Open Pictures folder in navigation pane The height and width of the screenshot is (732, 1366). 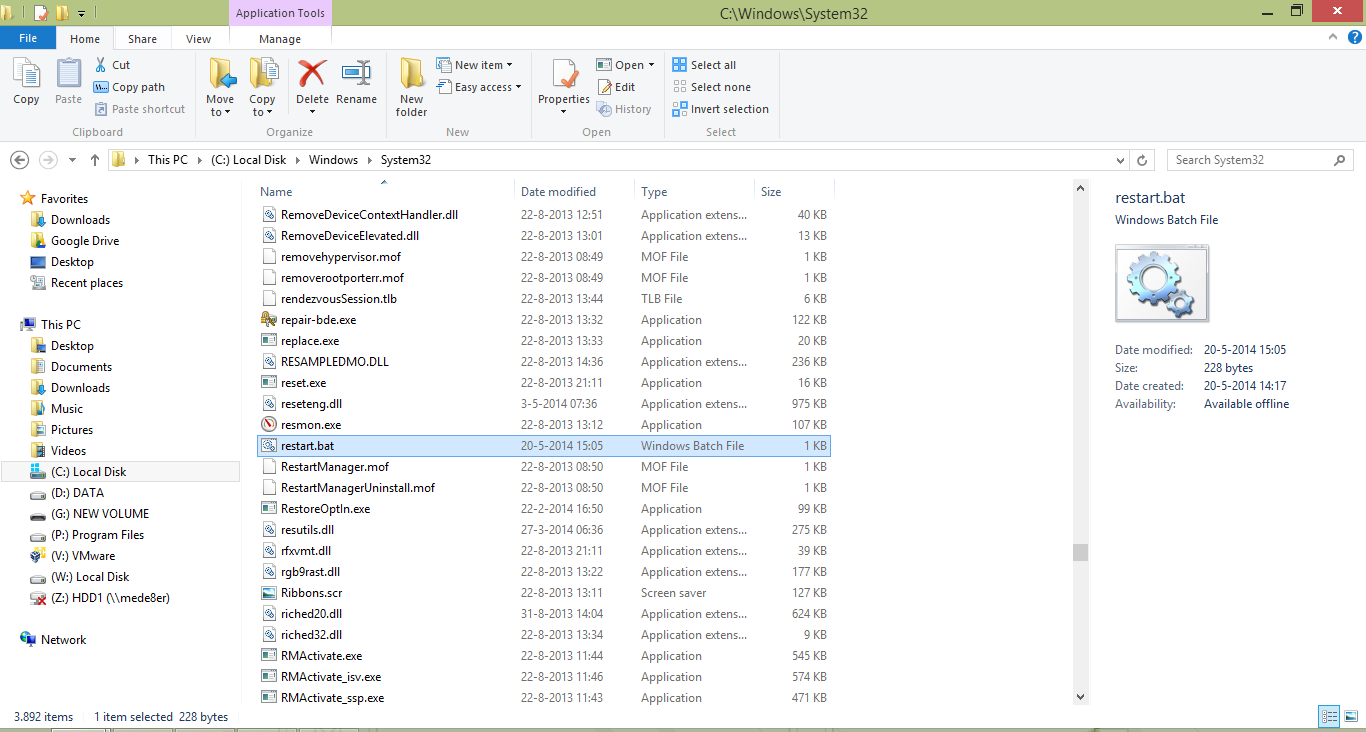(x=72, y=430)
